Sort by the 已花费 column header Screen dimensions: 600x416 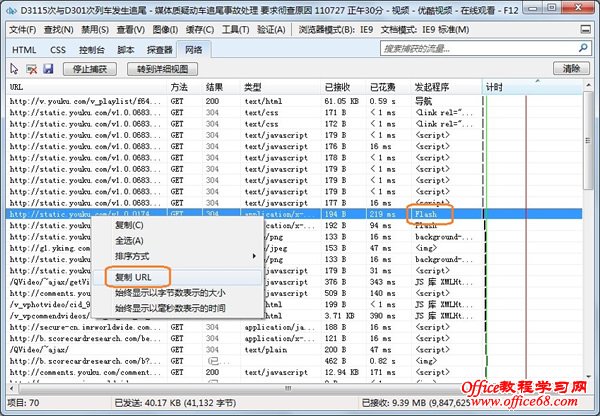388,87
